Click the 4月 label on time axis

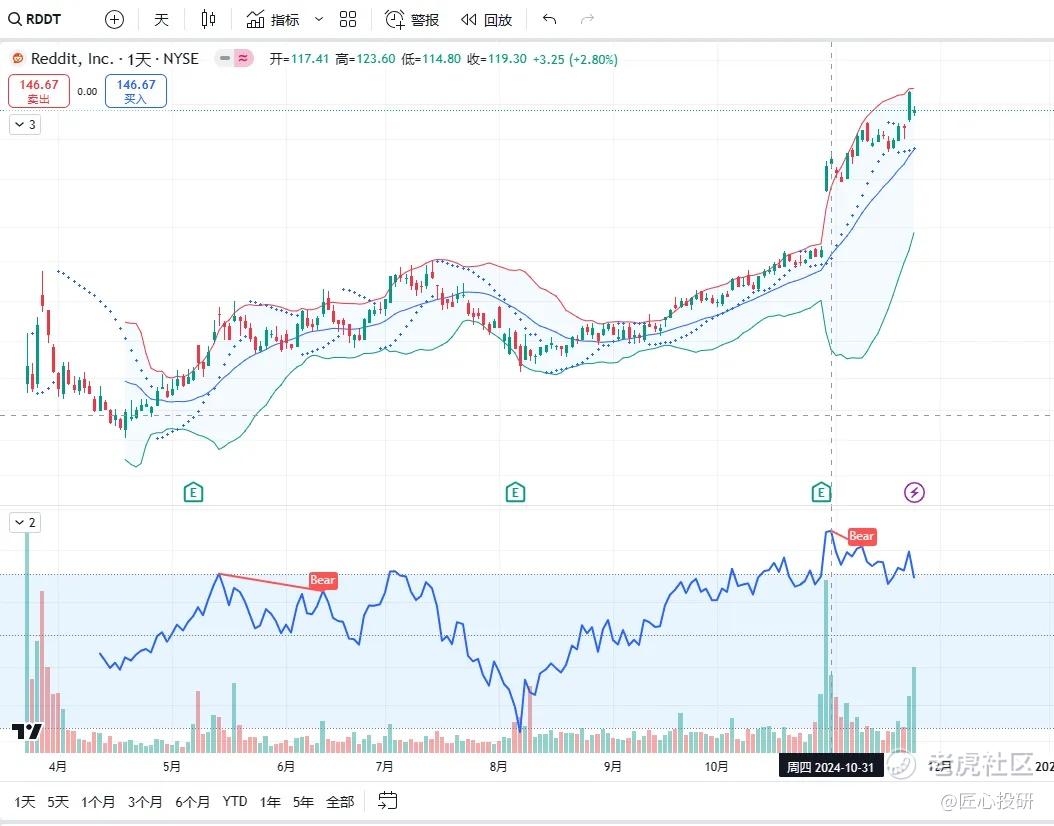(x=58, y=766)
